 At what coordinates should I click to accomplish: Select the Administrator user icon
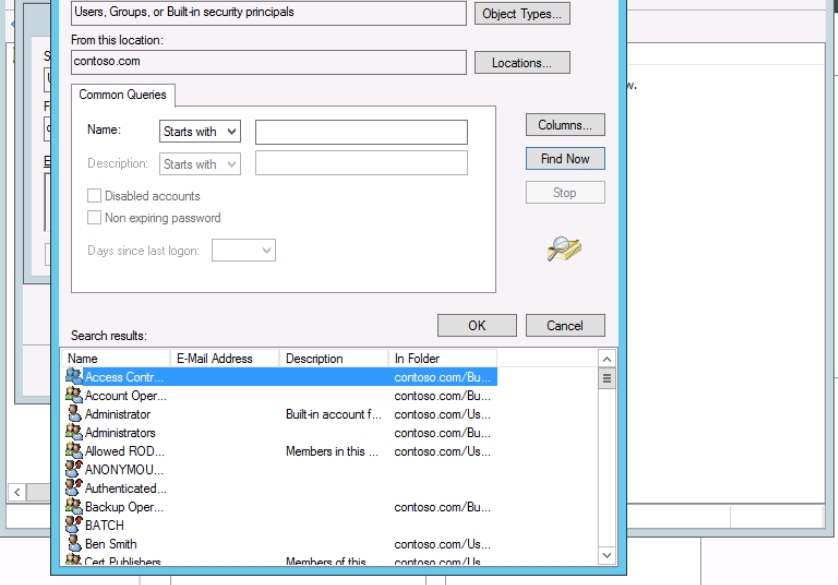pyautogui.click(x=74, y=414)
